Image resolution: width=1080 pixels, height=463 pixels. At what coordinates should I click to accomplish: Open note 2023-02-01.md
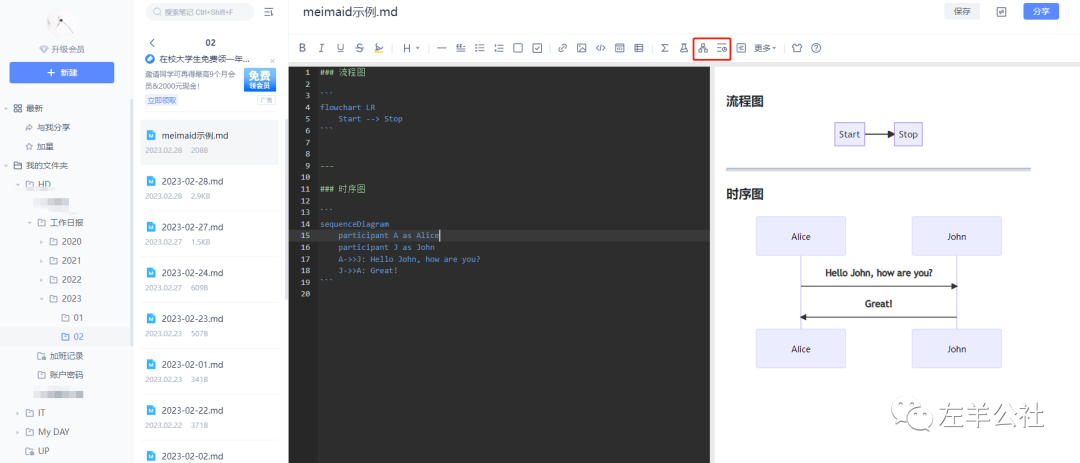[x=209, y=371]
